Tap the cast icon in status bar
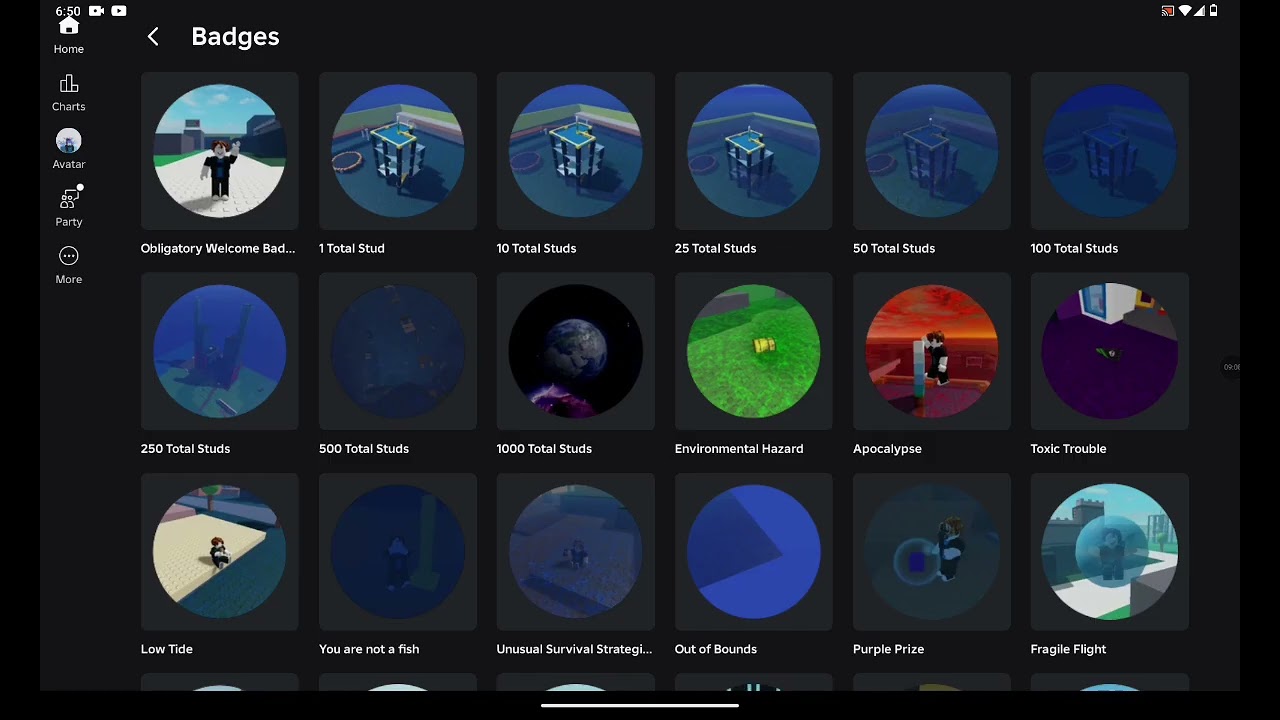The image size is (1280, 720). 1168,11
